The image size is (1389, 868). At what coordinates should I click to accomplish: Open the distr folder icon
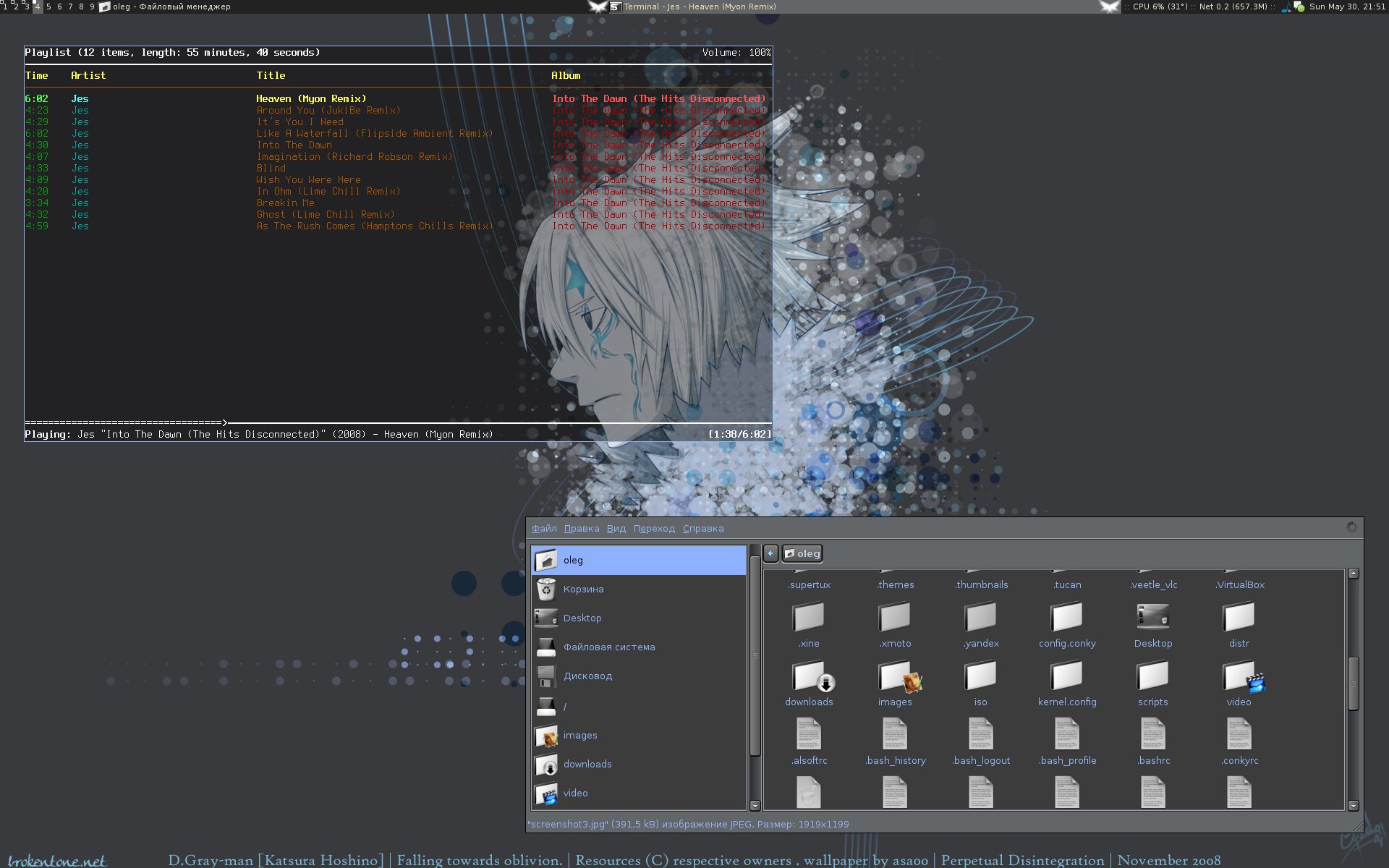[1239, 617]
